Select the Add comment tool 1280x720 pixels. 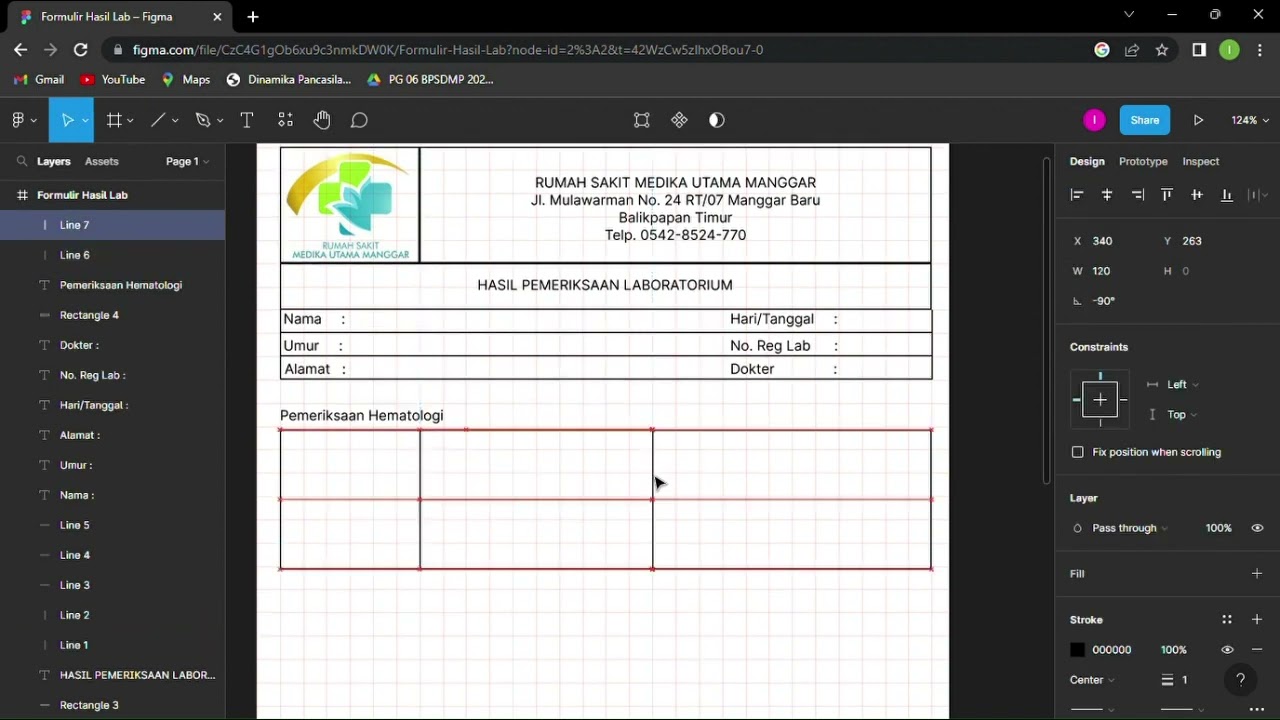[x=359, y=120]
